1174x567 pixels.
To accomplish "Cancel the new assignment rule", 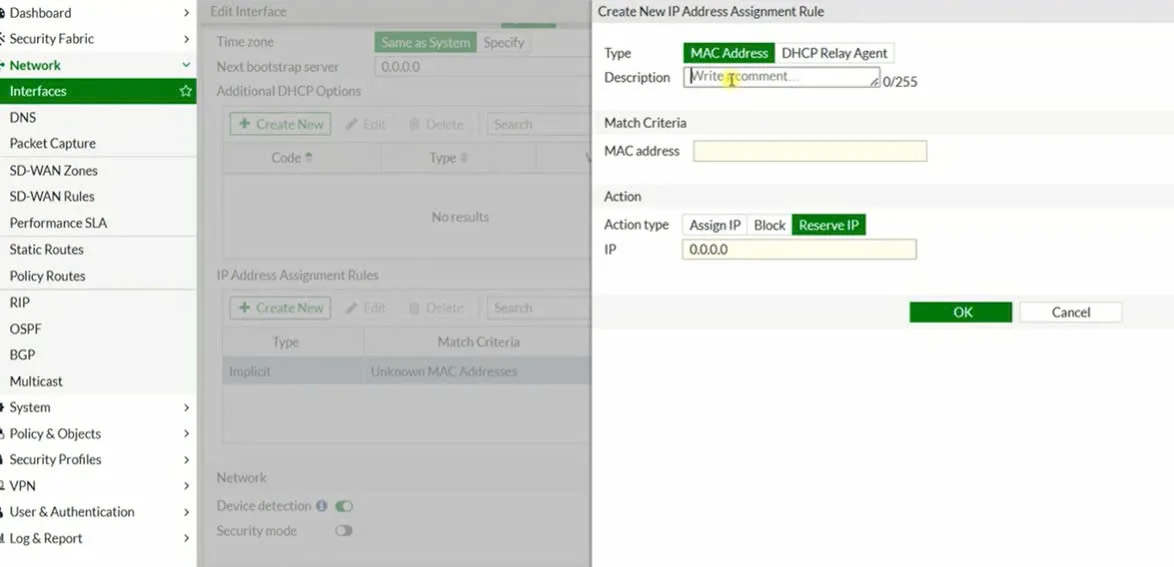I will 1071,312.
